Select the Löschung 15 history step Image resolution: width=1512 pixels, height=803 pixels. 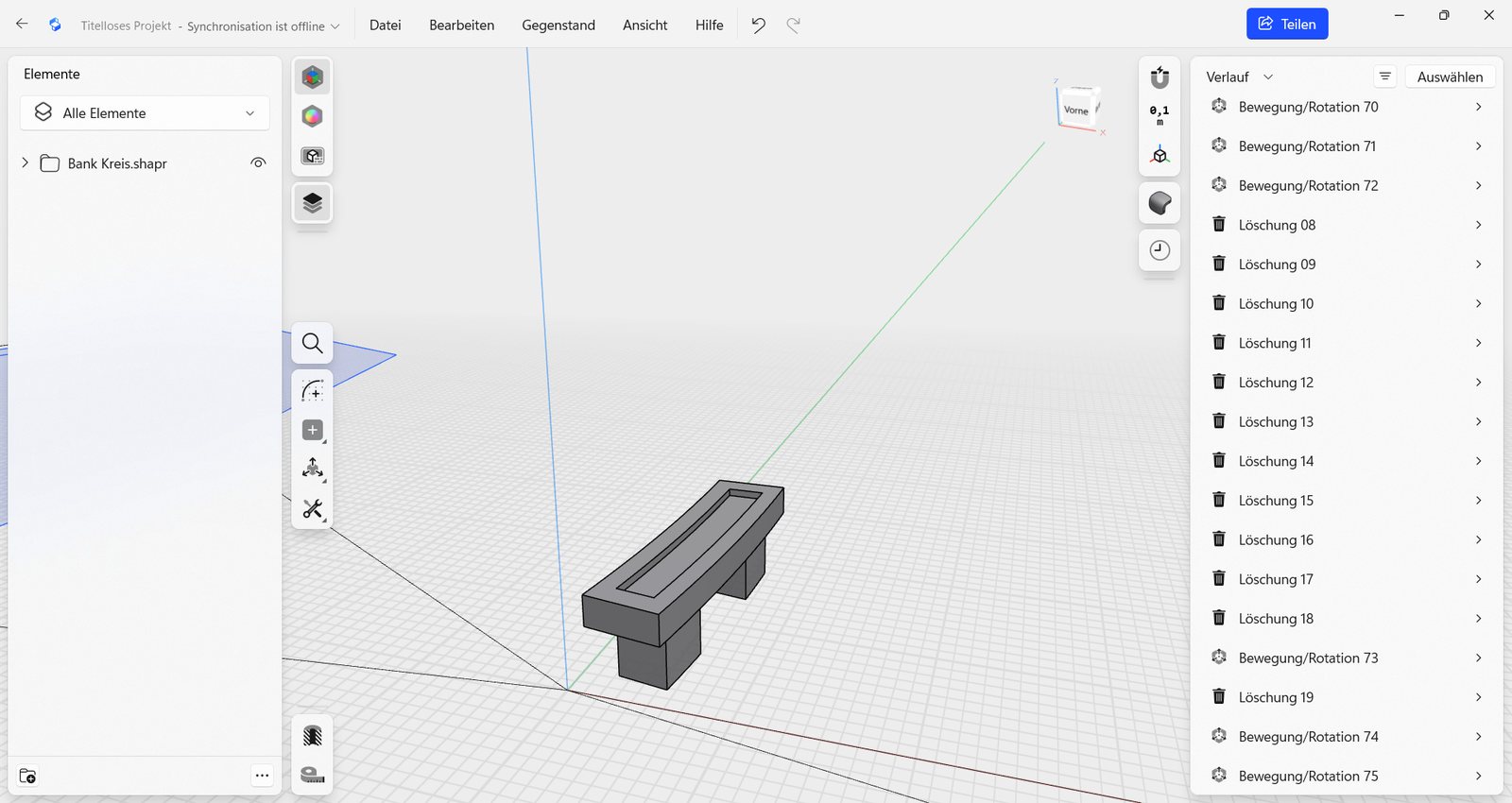1347,501
